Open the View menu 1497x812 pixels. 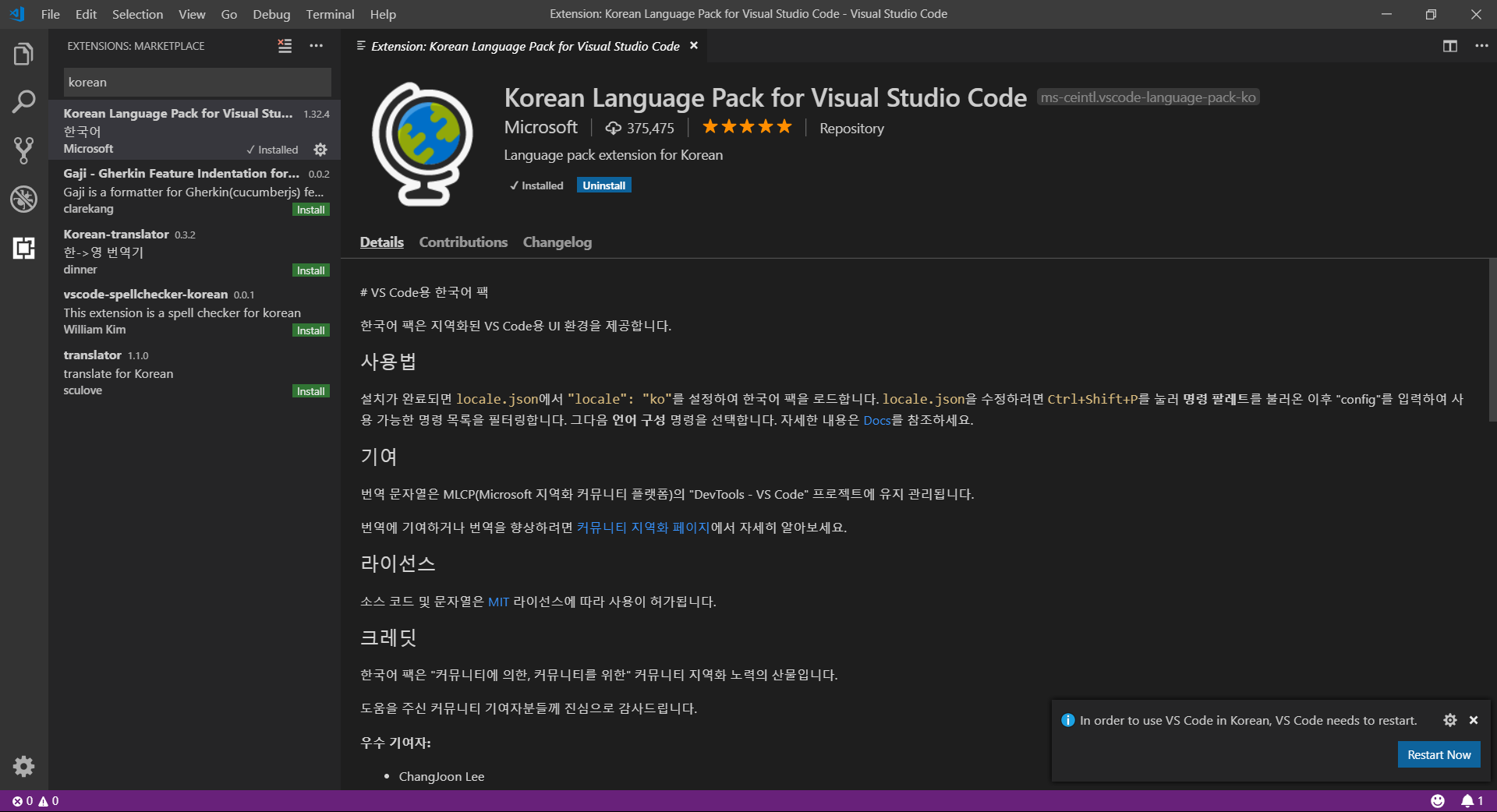(192, 14)
